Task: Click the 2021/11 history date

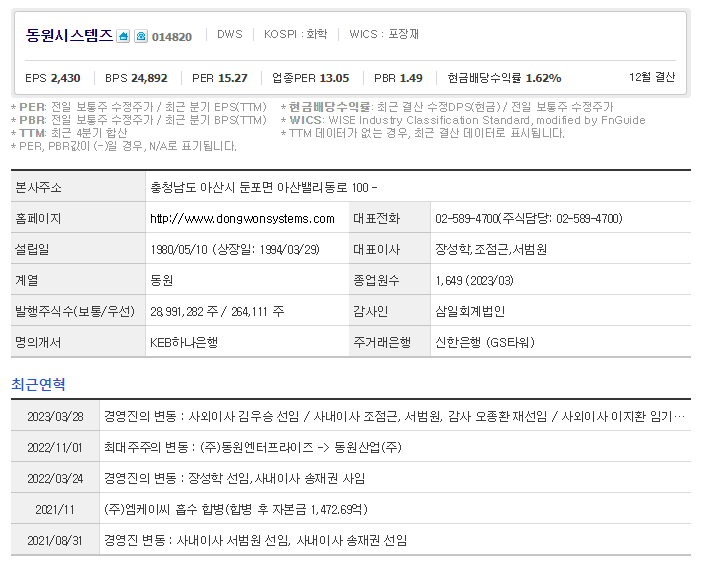Action: point(55,510)
